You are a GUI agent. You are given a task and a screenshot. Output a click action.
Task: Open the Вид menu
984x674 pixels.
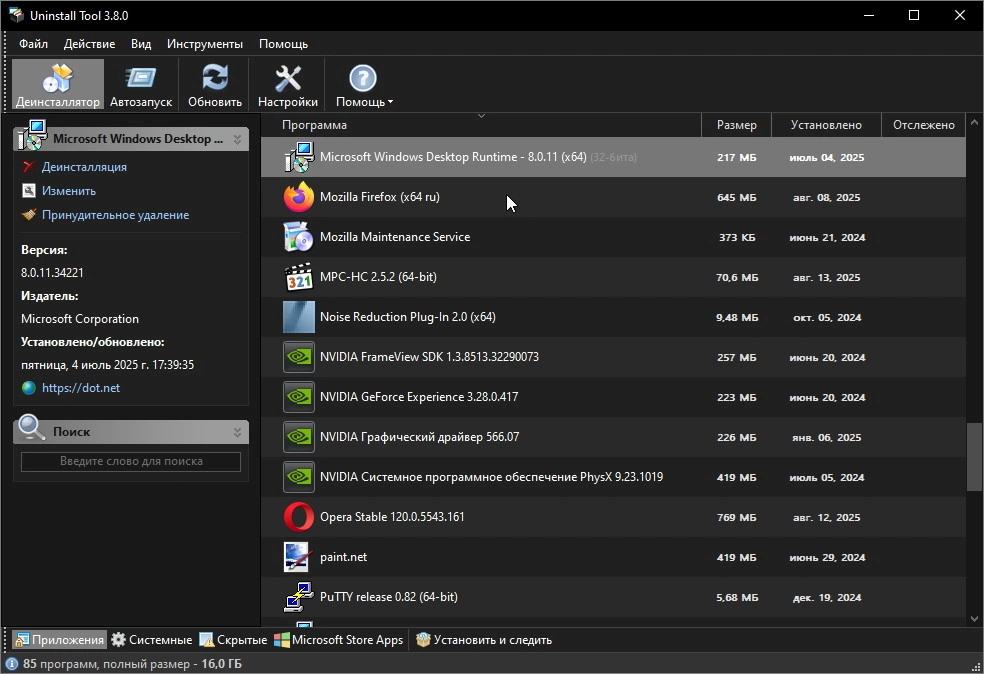141,44
